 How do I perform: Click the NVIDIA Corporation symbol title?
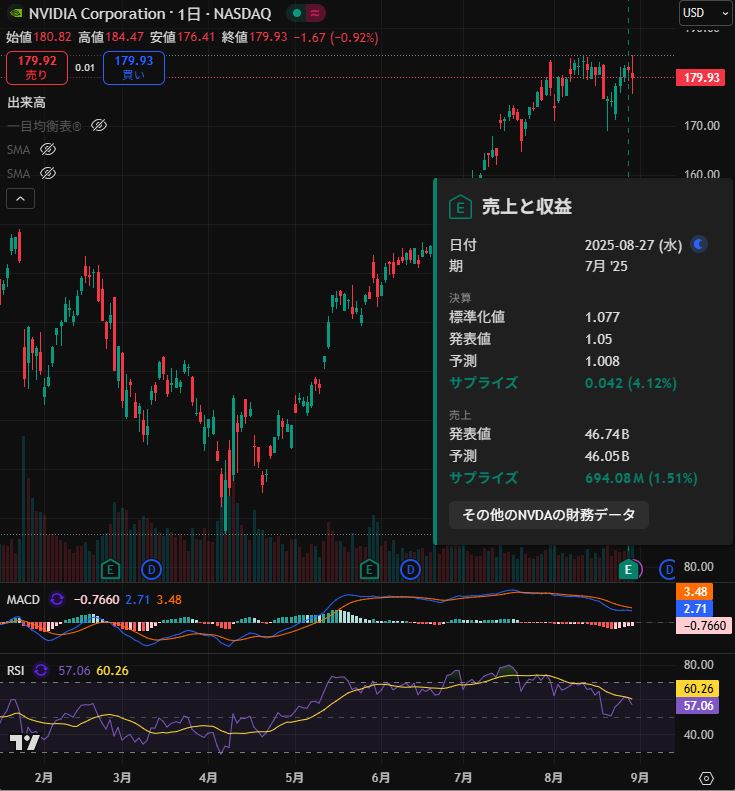coord(97,14)
